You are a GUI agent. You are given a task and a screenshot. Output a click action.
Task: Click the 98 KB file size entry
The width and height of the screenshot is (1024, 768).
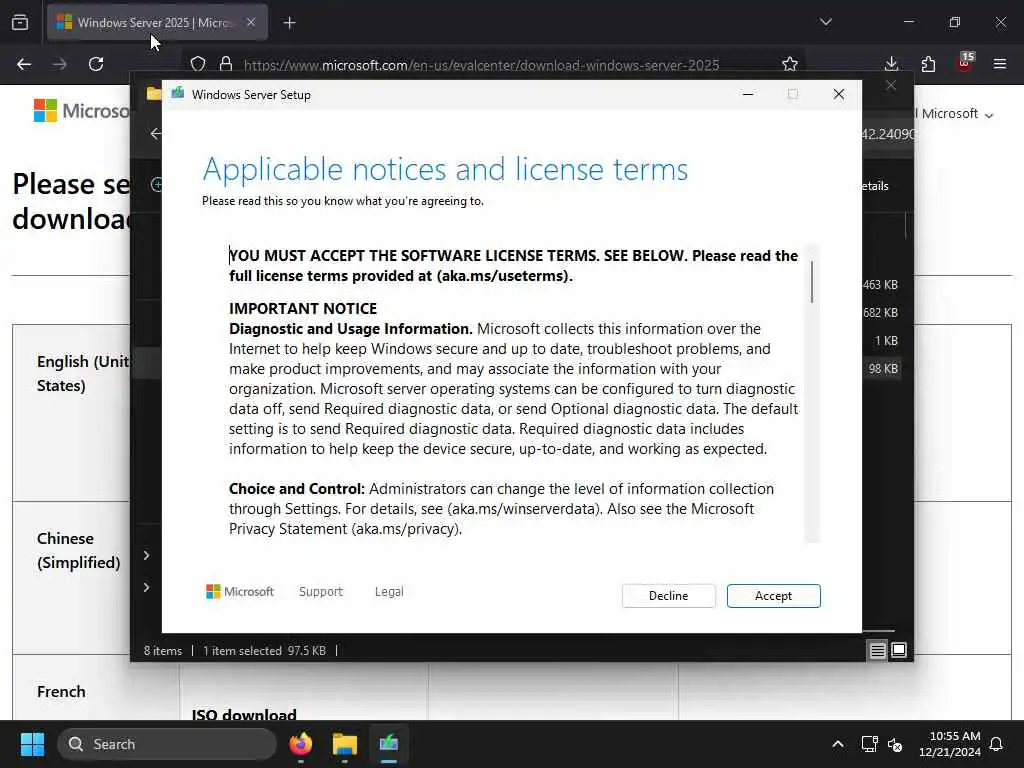coord(883,369)
